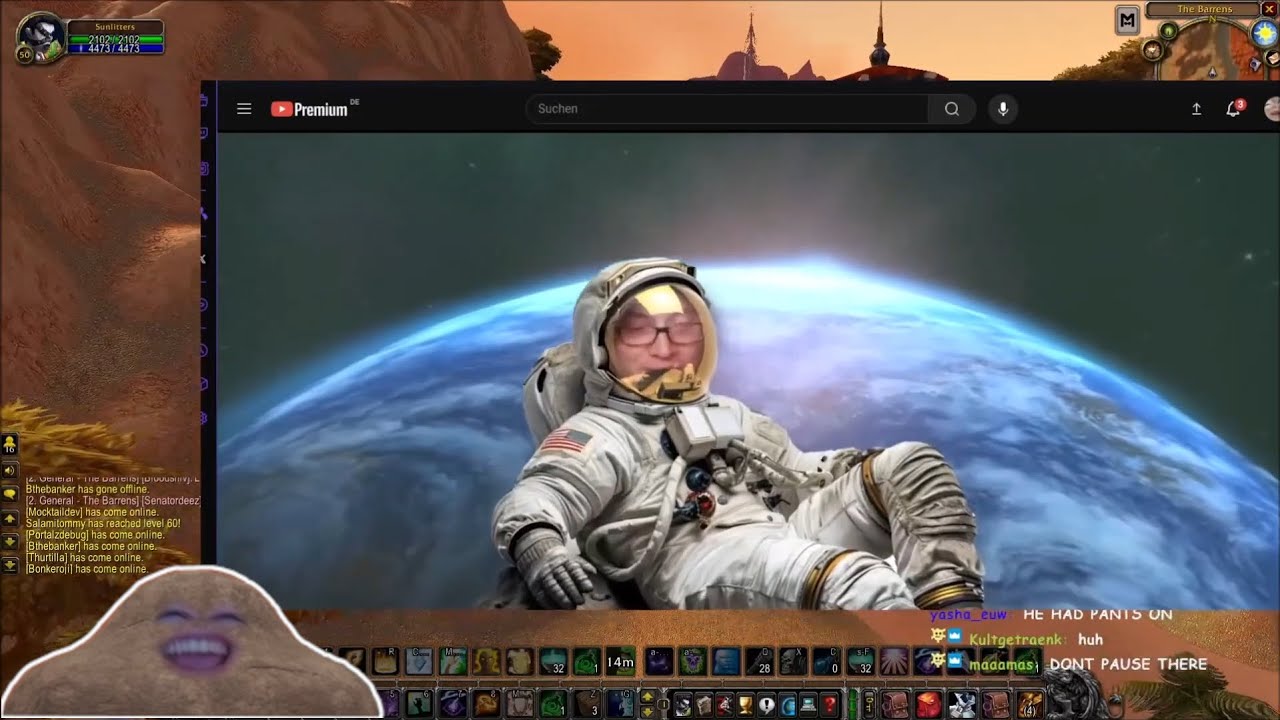Viewport: 1280px width, 720px height.
Task: Click the chat scroll-down arrow button
Action: [10, 542]
